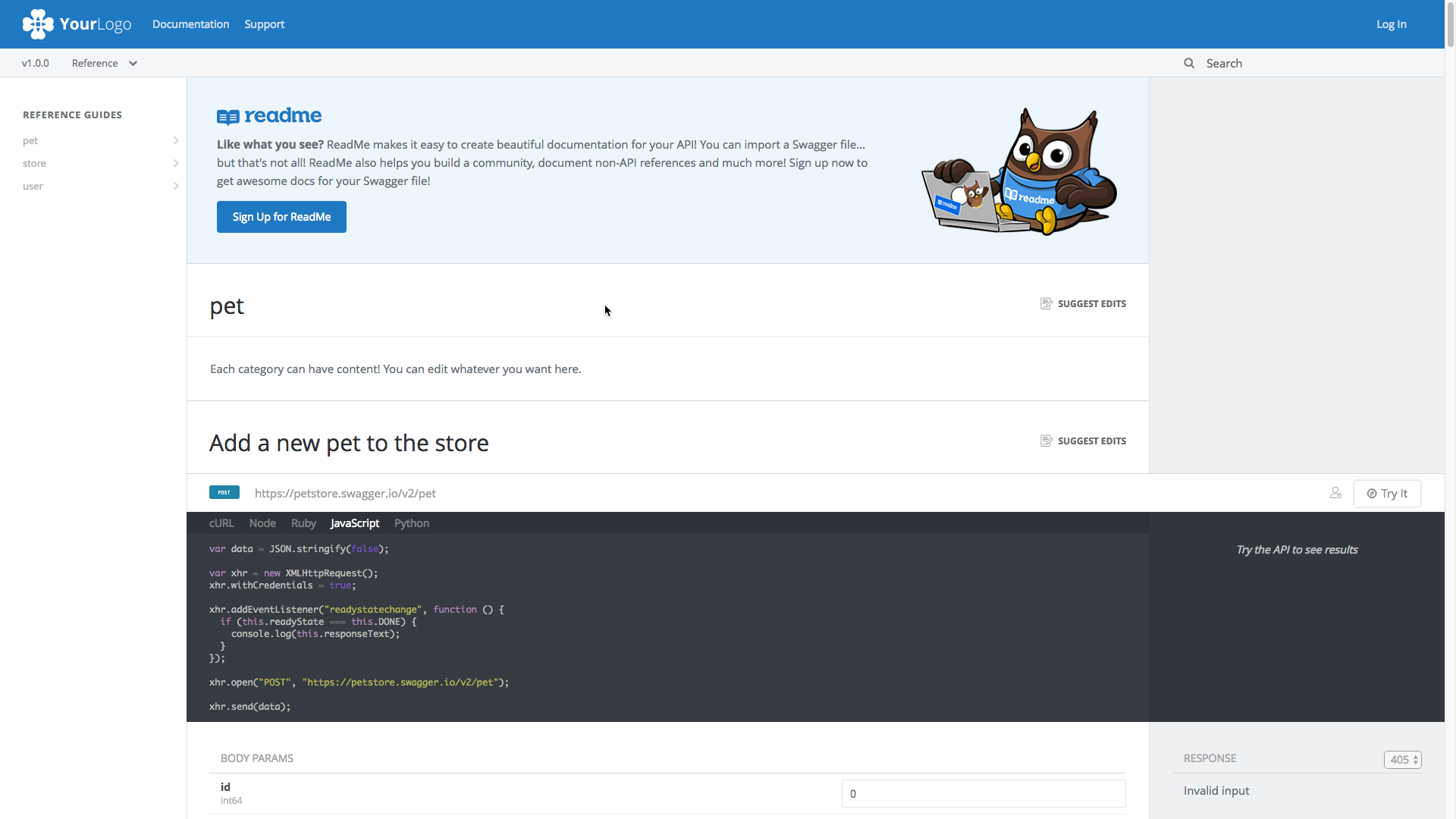Screen dimensions: 1456x819
Task: Switch to the Python code tab
Action: 412,523
